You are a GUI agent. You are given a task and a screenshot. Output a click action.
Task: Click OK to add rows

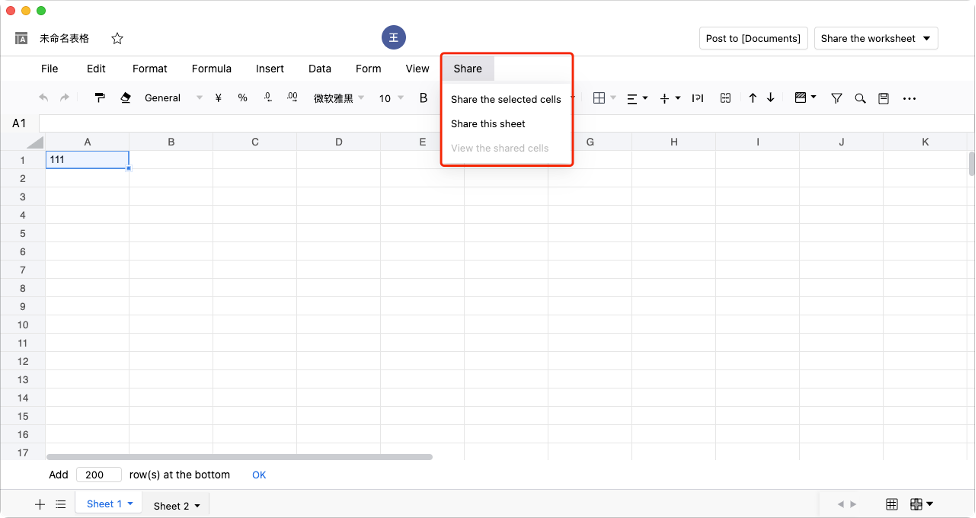click(x=259, y=475)
